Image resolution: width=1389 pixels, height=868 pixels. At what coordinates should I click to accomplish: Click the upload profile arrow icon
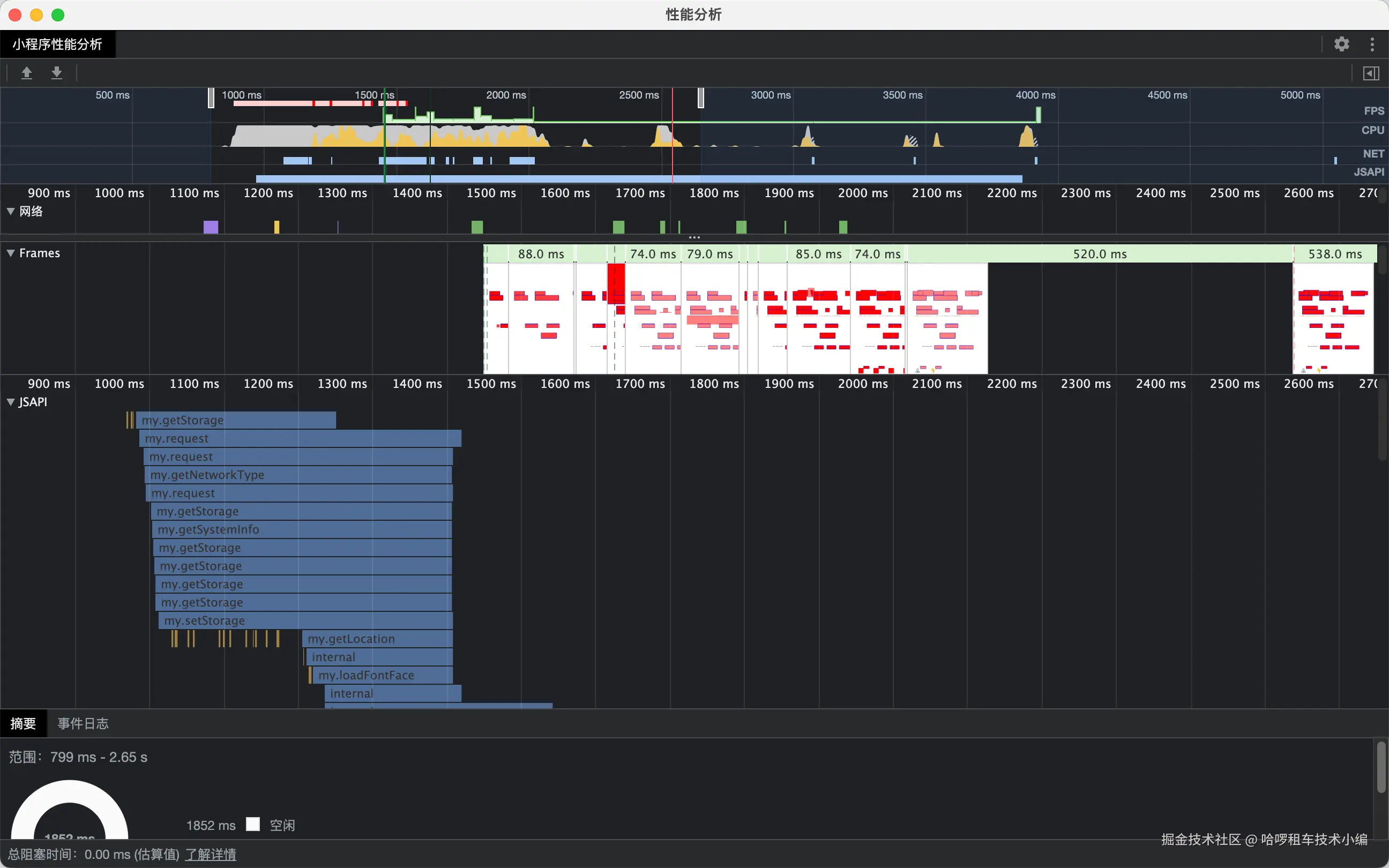click(26, 73)
